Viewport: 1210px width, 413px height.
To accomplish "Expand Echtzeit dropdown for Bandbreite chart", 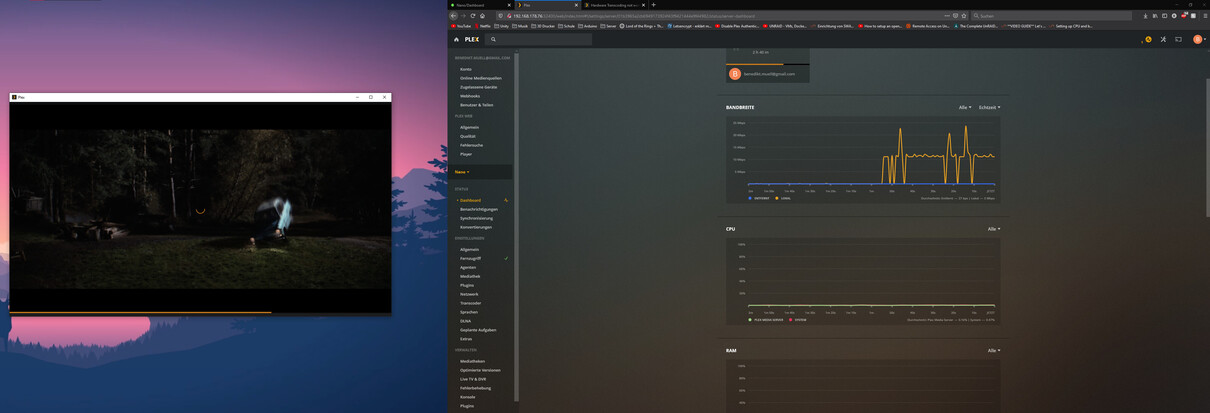I will click(989, 107).
